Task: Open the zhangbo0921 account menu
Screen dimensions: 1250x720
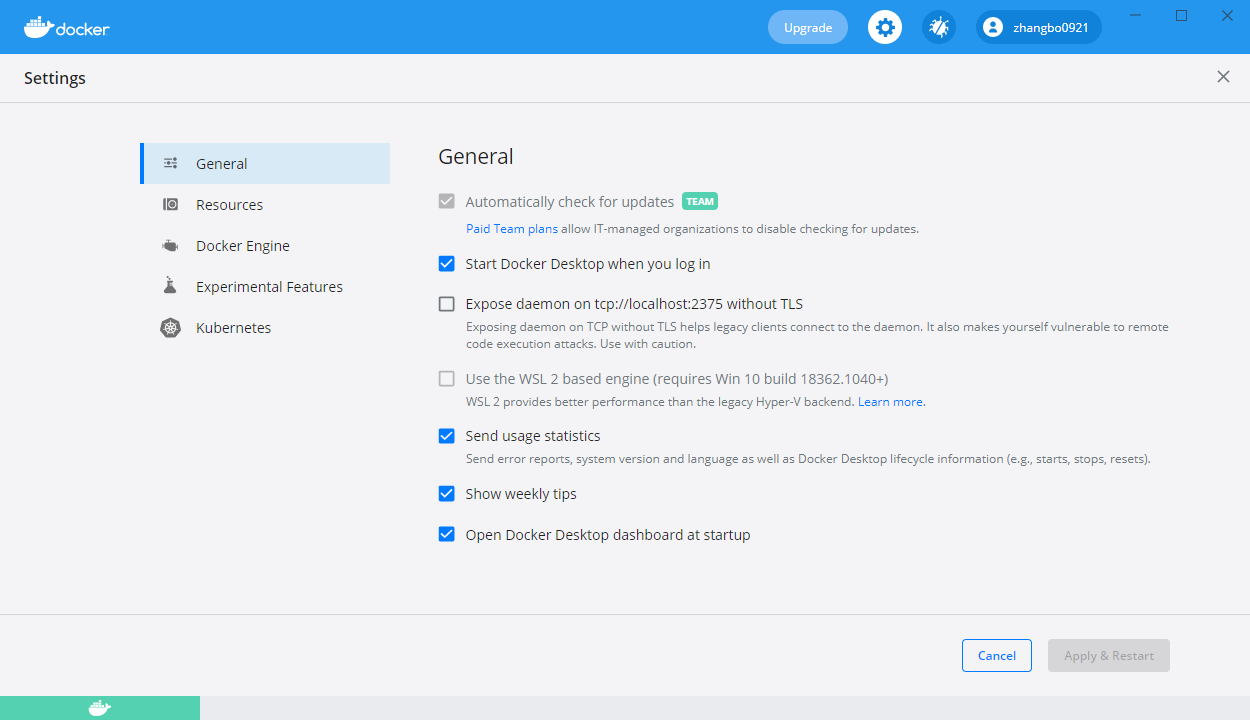Action: [x=1039, y=27]
